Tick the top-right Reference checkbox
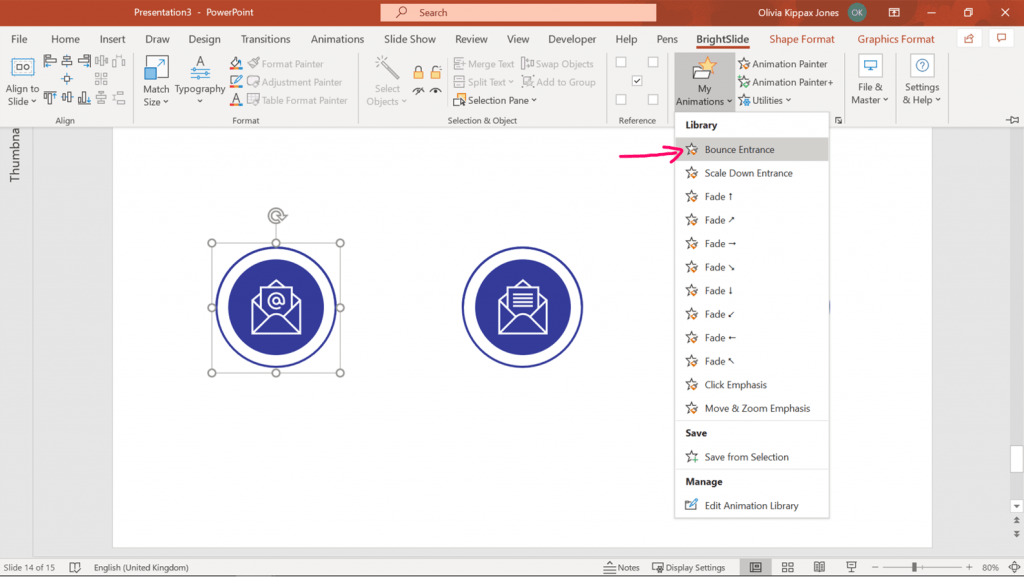This screenshot has width=1024, height=577. click(x=653, y=62)
